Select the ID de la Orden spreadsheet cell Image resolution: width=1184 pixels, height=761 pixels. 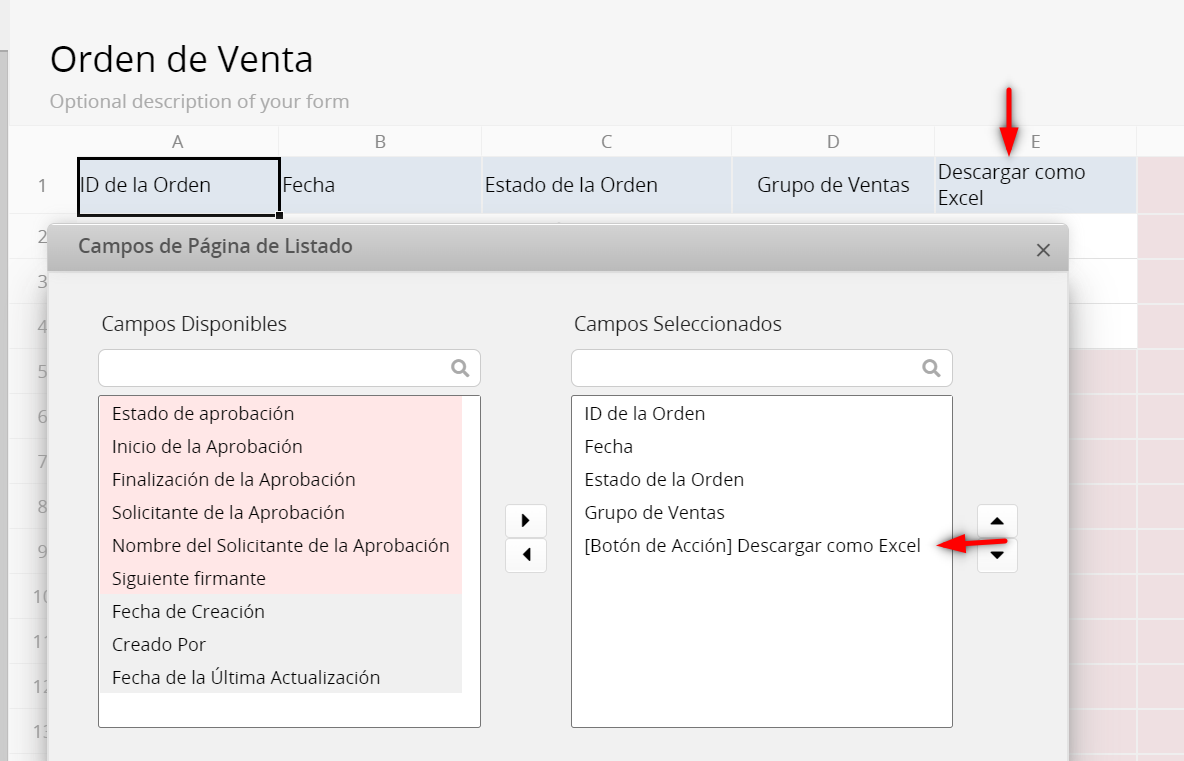[178, 185]
